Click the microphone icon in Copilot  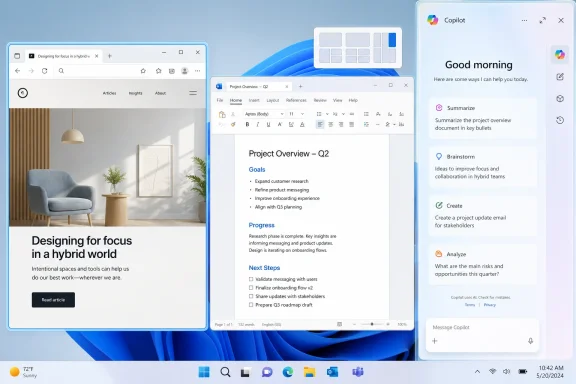pyautogui.click(x=530, y=341)
